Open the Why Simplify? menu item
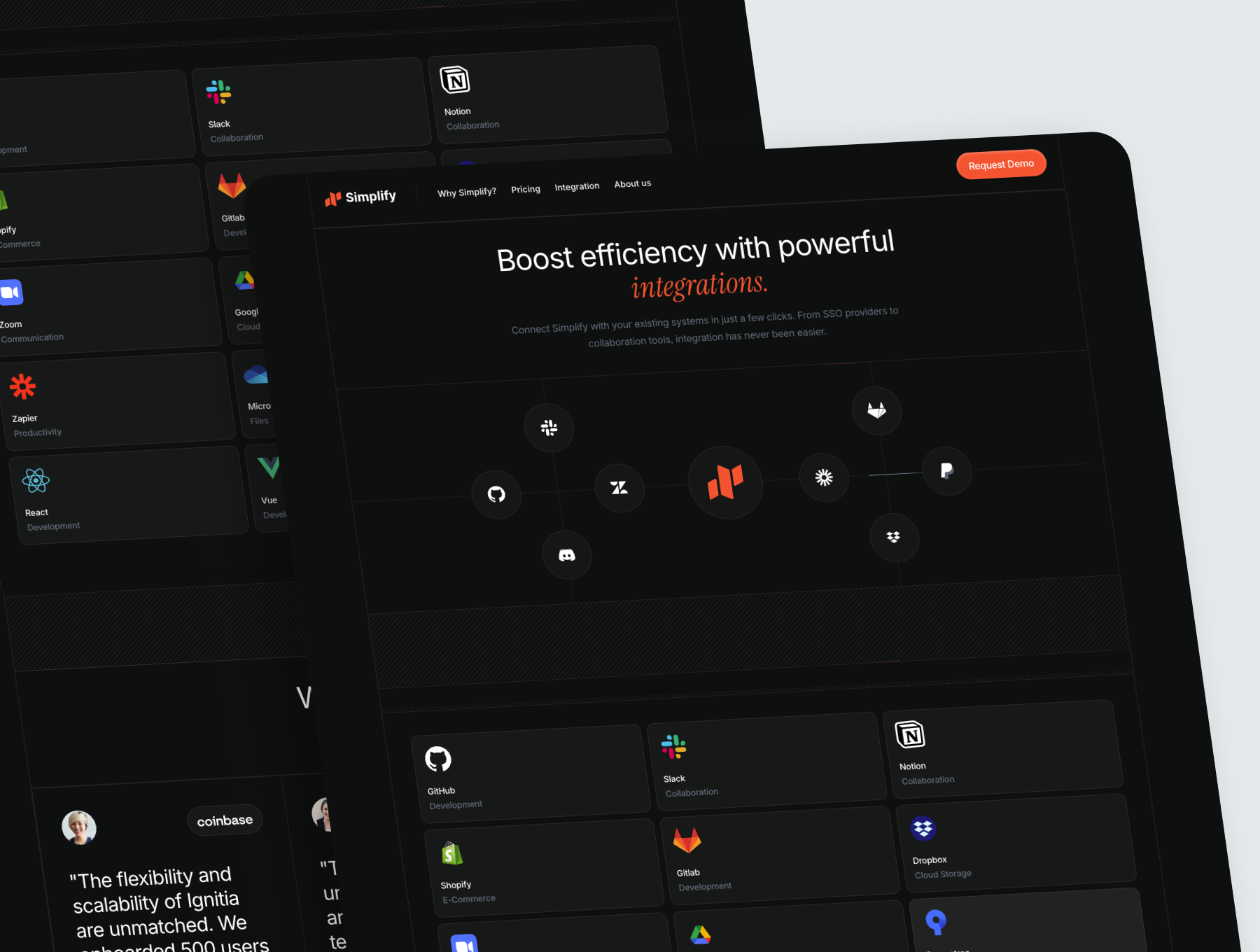The height and width of the screenshot is (952, 1260). pyautogui.click(x=467, y=192)
